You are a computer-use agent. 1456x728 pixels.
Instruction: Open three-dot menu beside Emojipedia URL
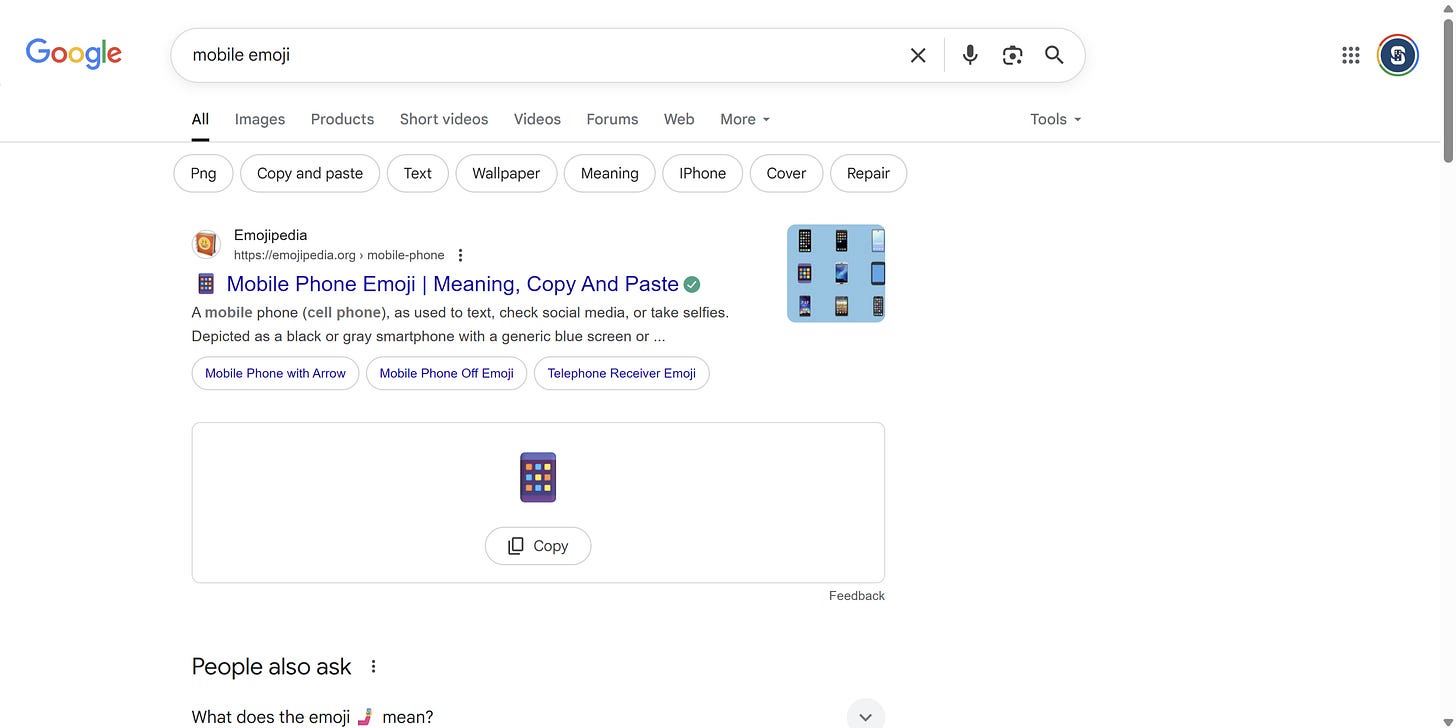click(x=460, y=255)
